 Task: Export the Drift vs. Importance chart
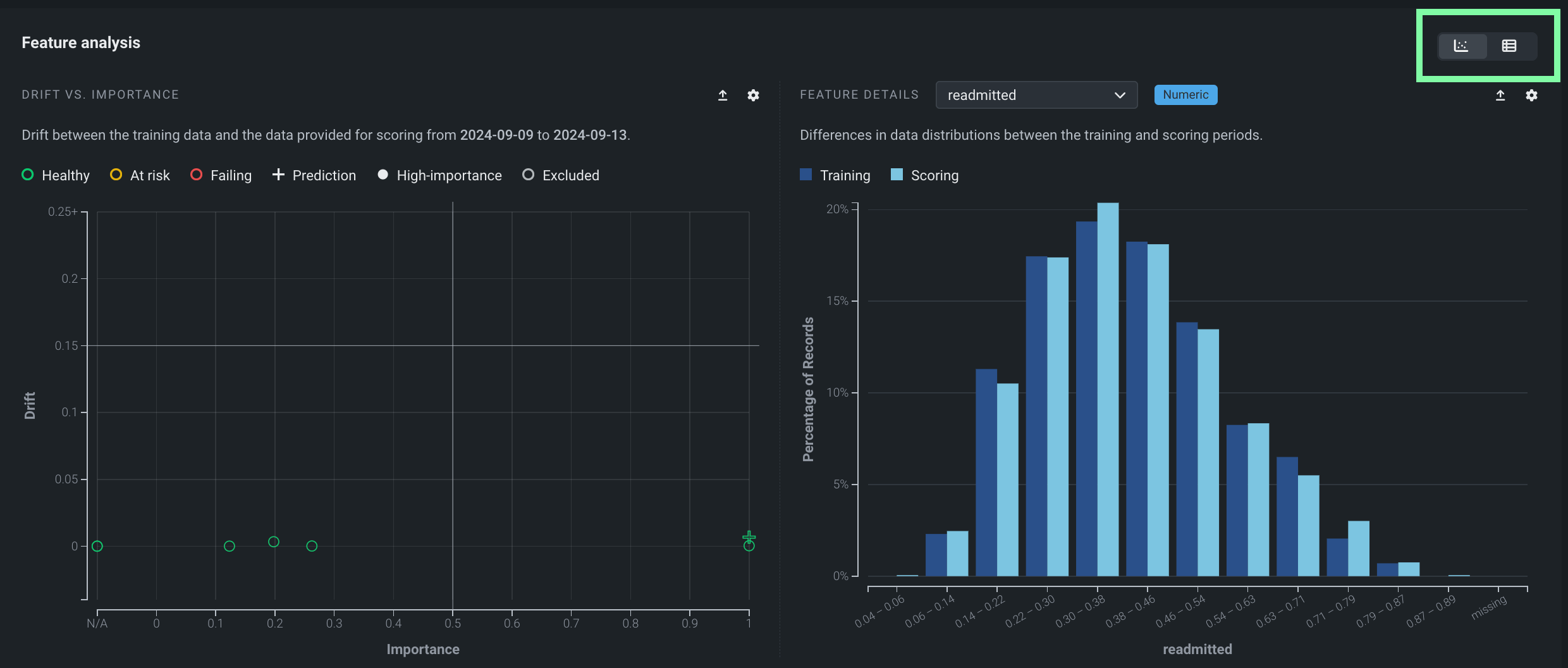tap(723, 96)
